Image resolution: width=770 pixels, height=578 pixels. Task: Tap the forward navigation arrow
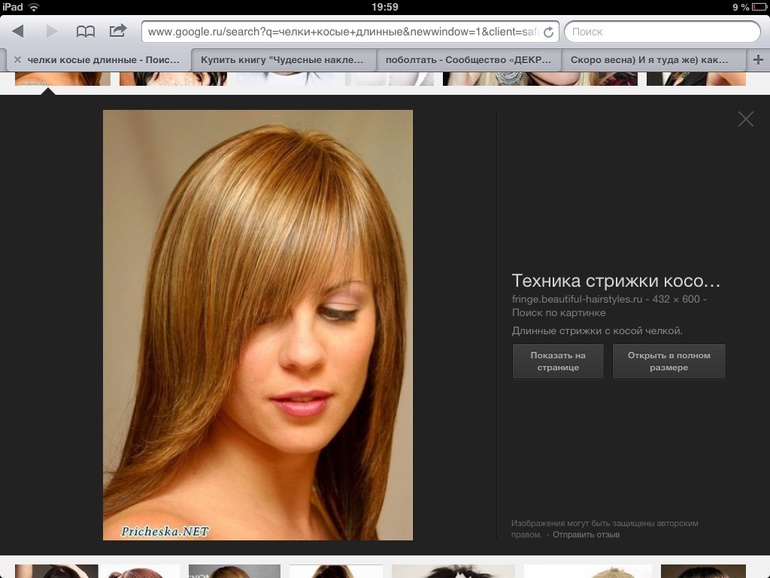click(x=51, y=32)
